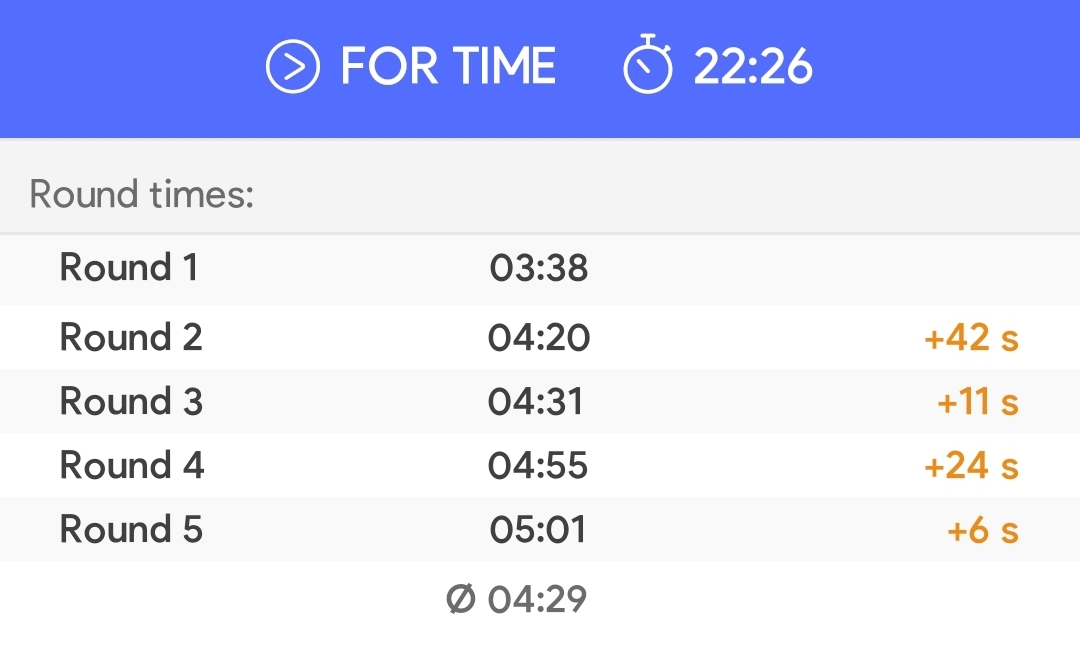Select the Round 4 row label
1080x645 pixels.
[x=132, y=465]
